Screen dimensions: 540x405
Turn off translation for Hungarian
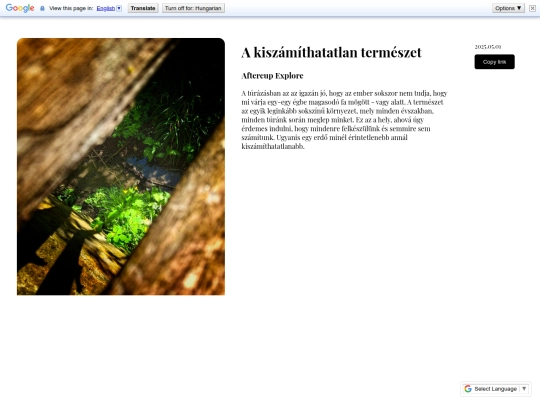click(193, 8)
